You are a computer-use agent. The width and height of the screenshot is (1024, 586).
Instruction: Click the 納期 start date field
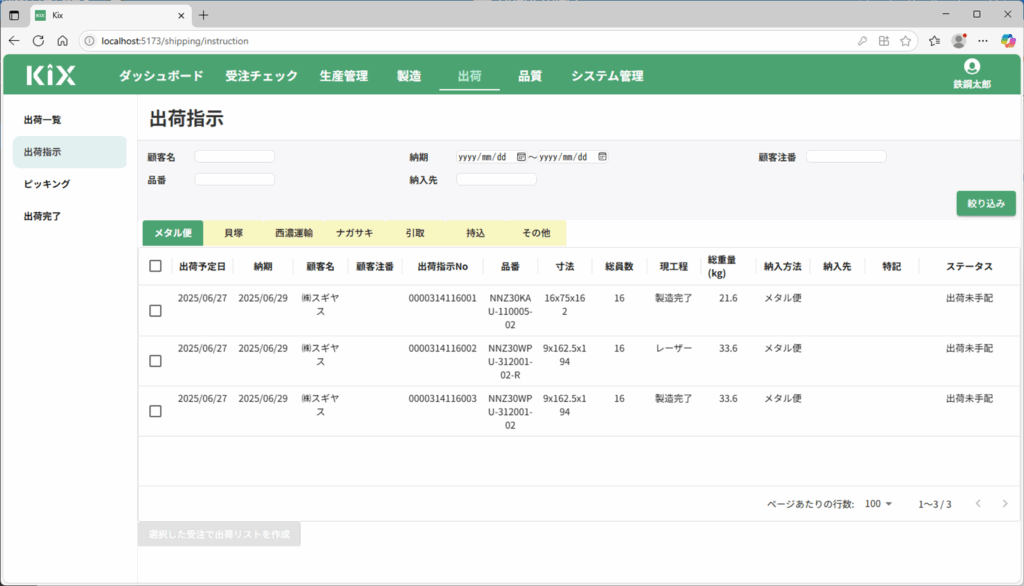click(492, 157)
